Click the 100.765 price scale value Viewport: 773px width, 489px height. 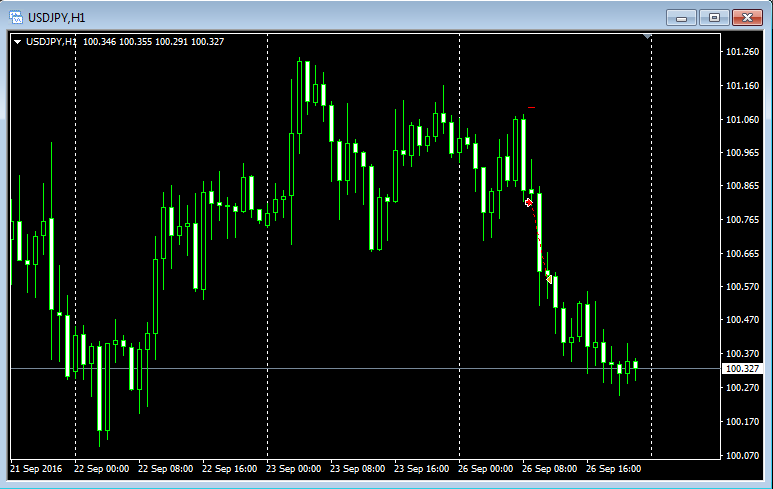point(742,220)
